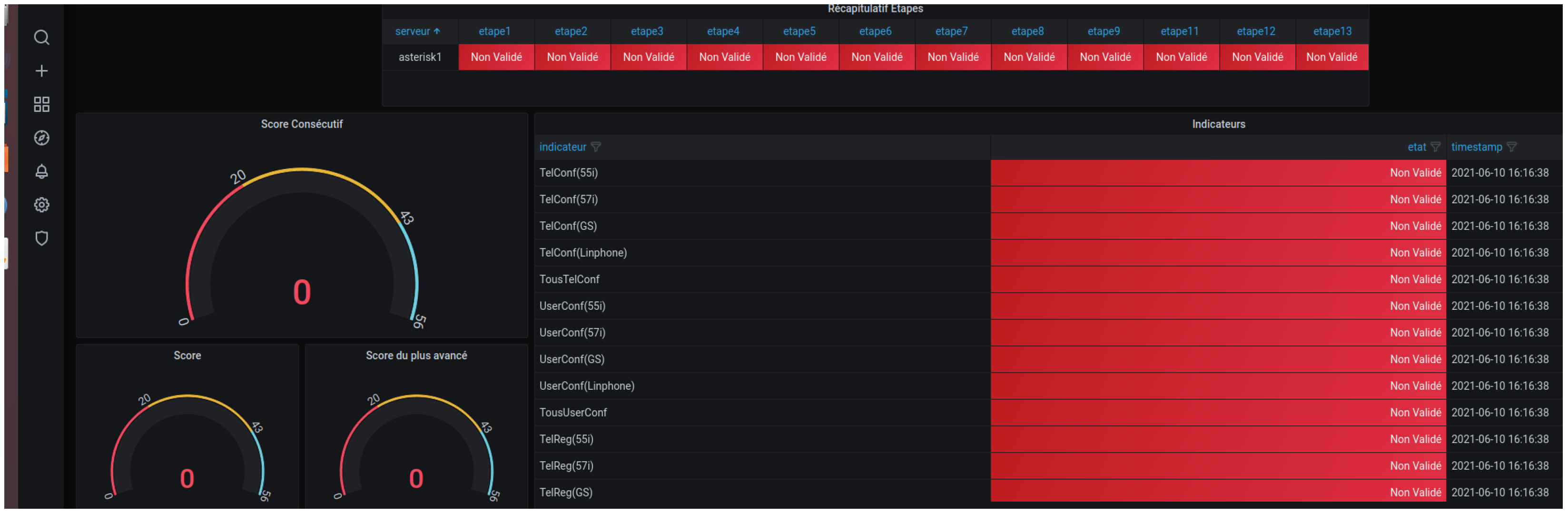Click the indicateur column filter icon
This screenshot has width=1568, height=514.
(596, 148)
